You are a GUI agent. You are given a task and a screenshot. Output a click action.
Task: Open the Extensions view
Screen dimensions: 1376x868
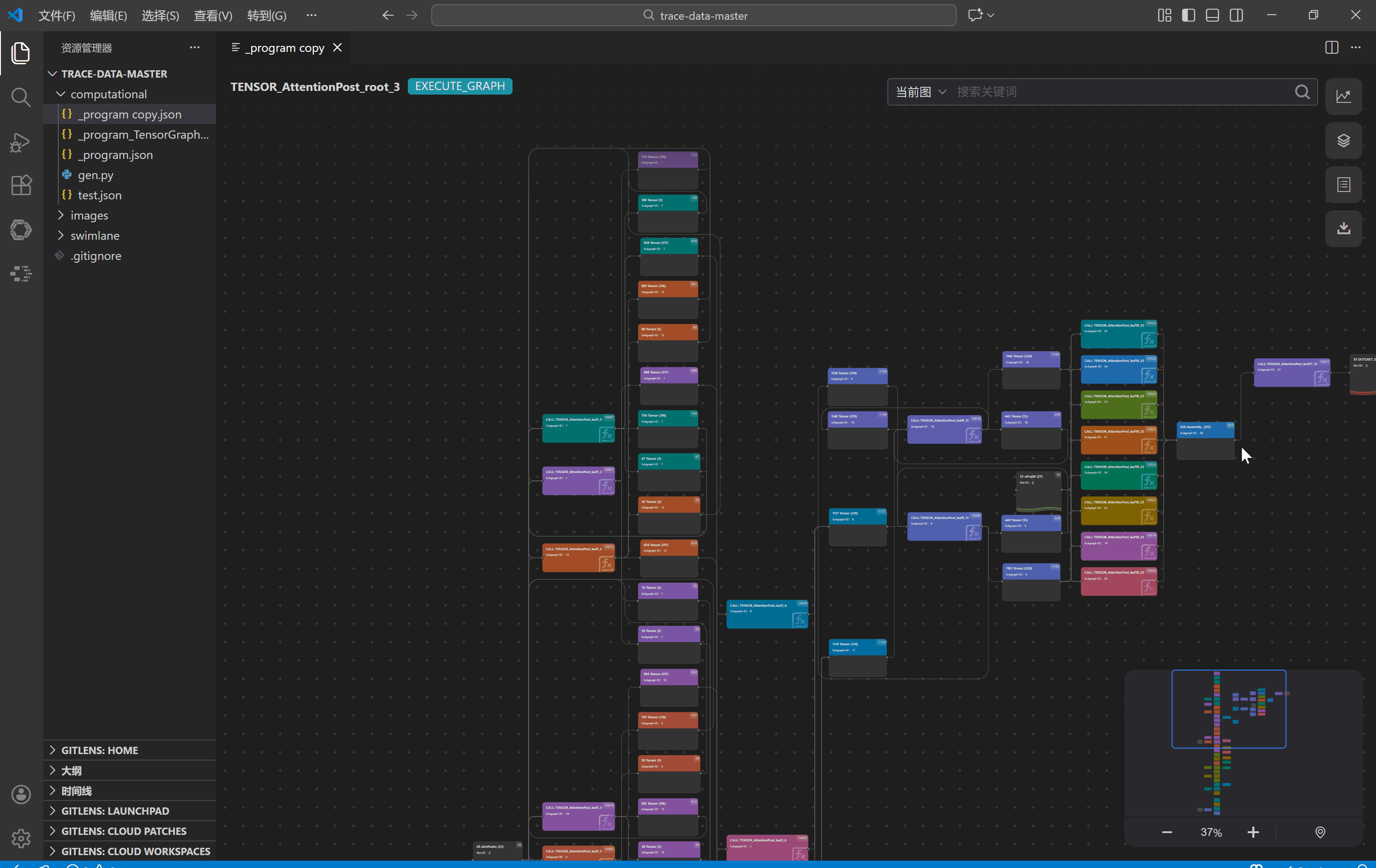click(x=21, y=185)
